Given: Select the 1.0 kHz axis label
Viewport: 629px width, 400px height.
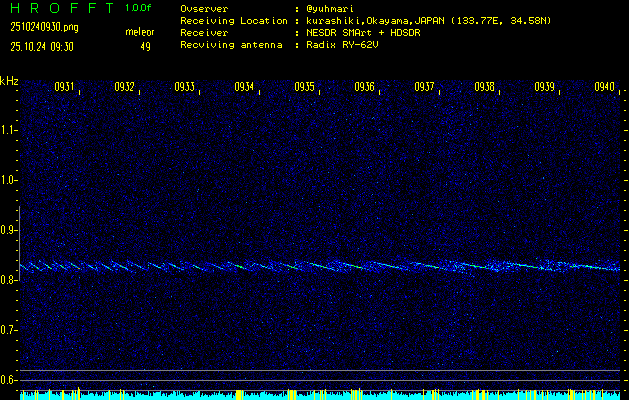Looking at the screenshot, I should click(x=9, y=180).
